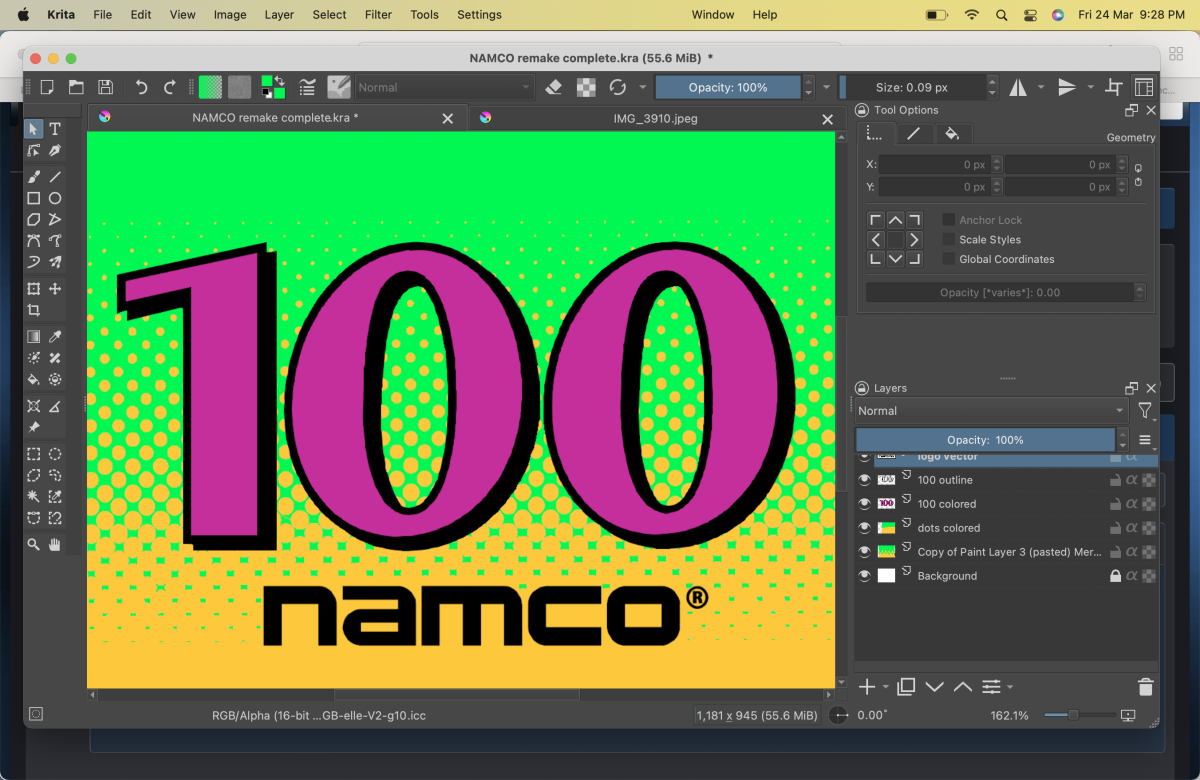Image resolution: width=1200 pixels, height=780 pixels.
Task: Select the Freehand Brush tool
Action: click(x=34, y=177)
